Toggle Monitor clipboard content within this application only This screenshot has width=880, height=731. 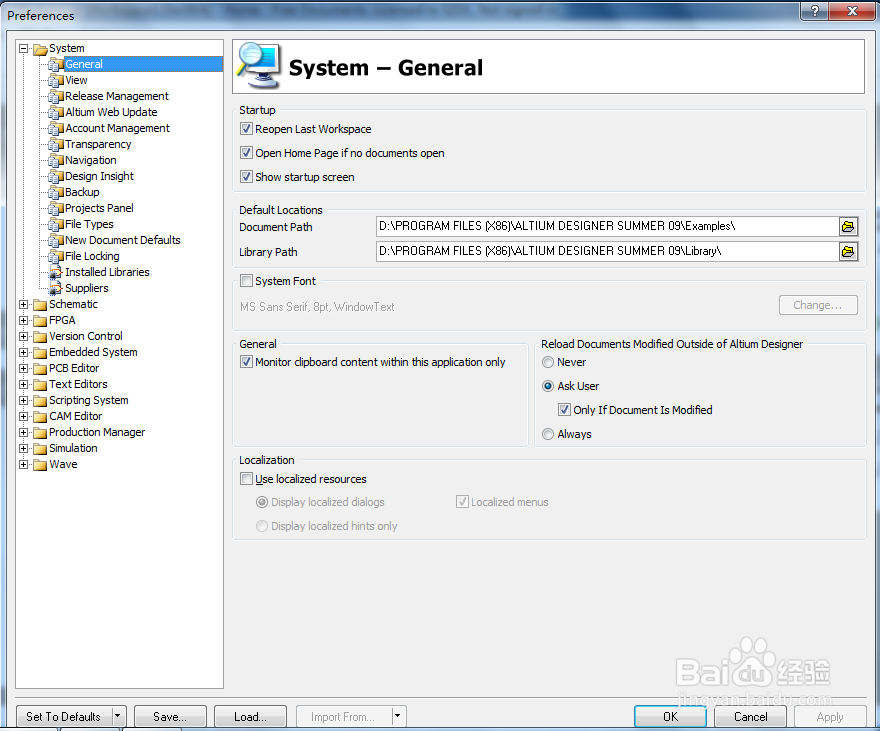(x=246, y=362)
